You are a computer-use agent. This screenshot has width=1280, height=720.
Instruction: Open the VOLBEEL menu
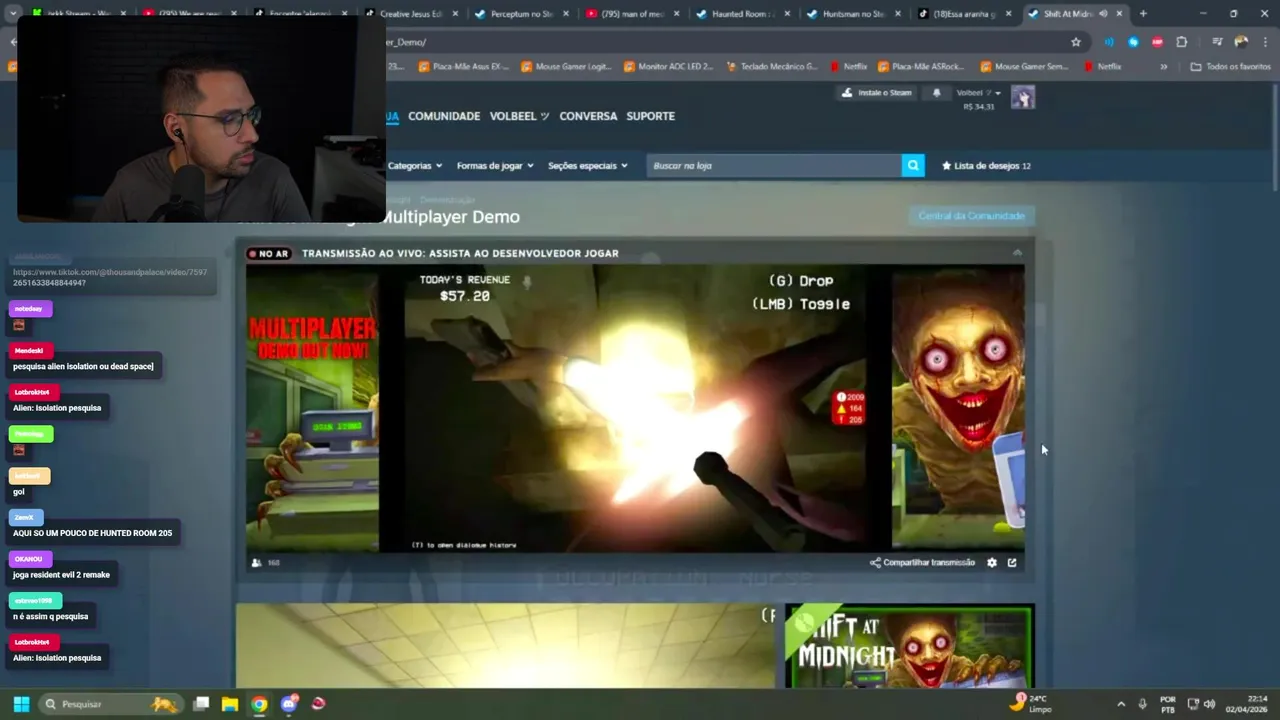519,116
